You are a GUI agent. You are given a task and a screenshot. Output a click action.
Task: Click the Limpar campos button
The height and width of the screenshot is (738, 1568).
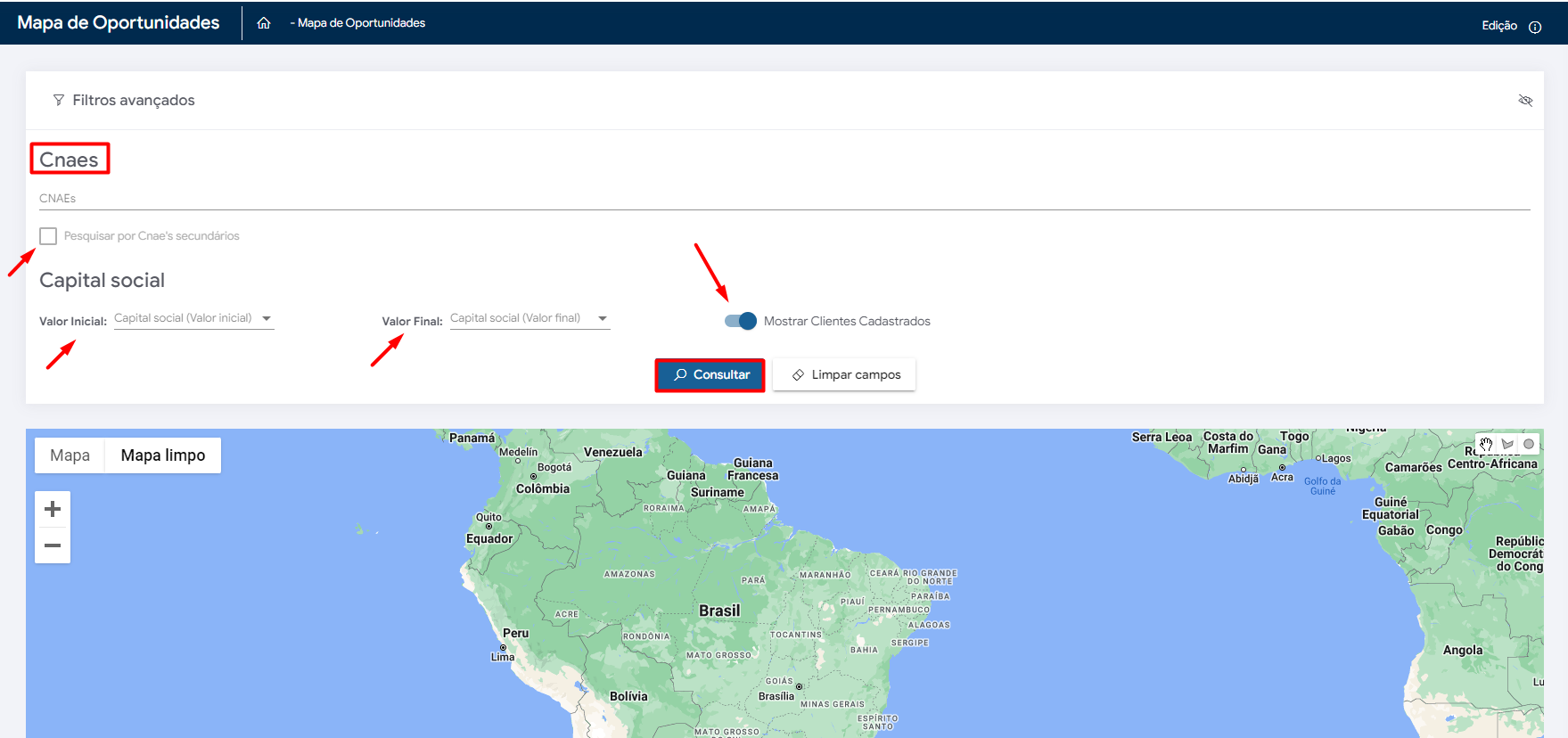coord(844,375)
